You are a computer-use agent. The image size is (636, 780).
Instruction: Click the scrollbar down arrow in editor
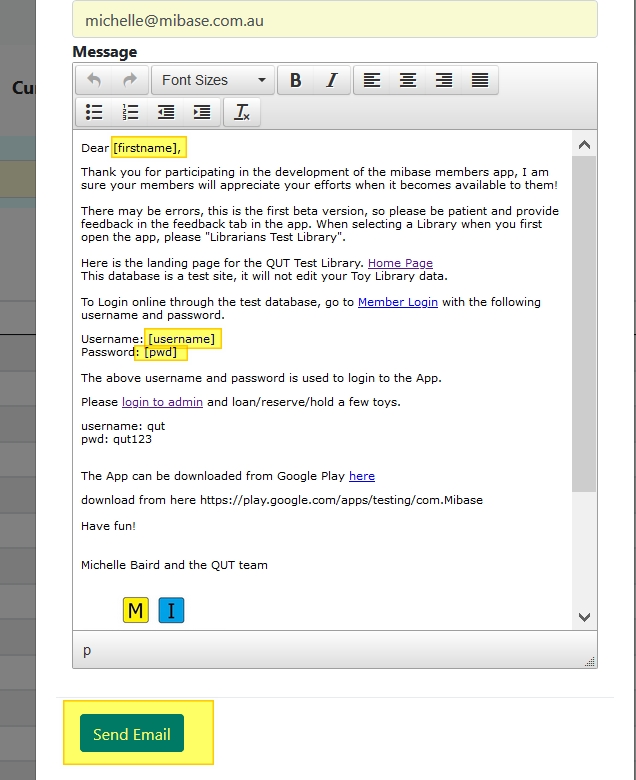[584, 617]
